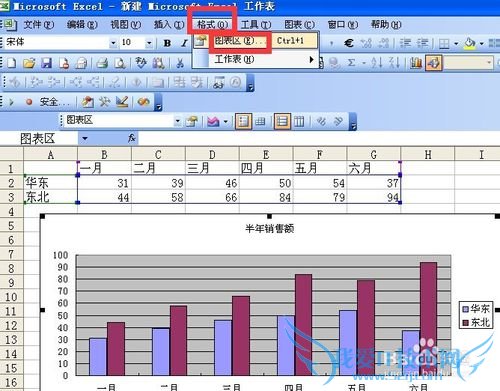Open the 图表(C) menu
The height and width of the screenshot is (391, 500).
pyautogui.click(x=299, y=24)
